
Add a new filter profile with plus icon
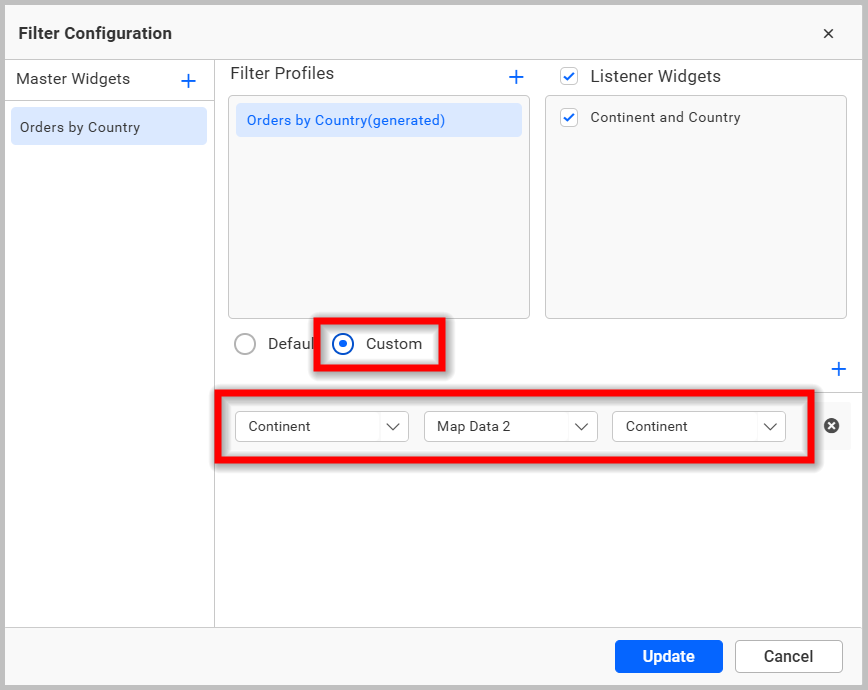pos(516,77)
